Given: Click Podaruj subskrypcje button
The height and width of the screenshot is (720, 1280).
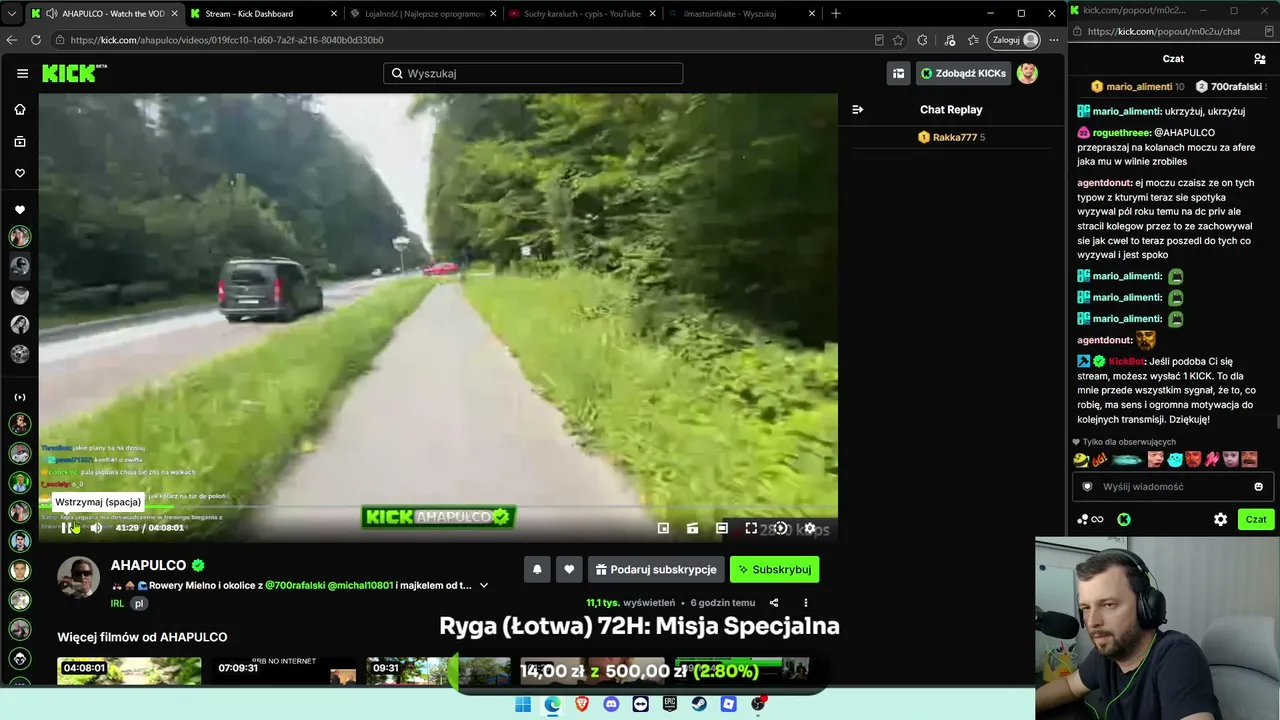Looking at the screenshot, I should click(656, 569).
